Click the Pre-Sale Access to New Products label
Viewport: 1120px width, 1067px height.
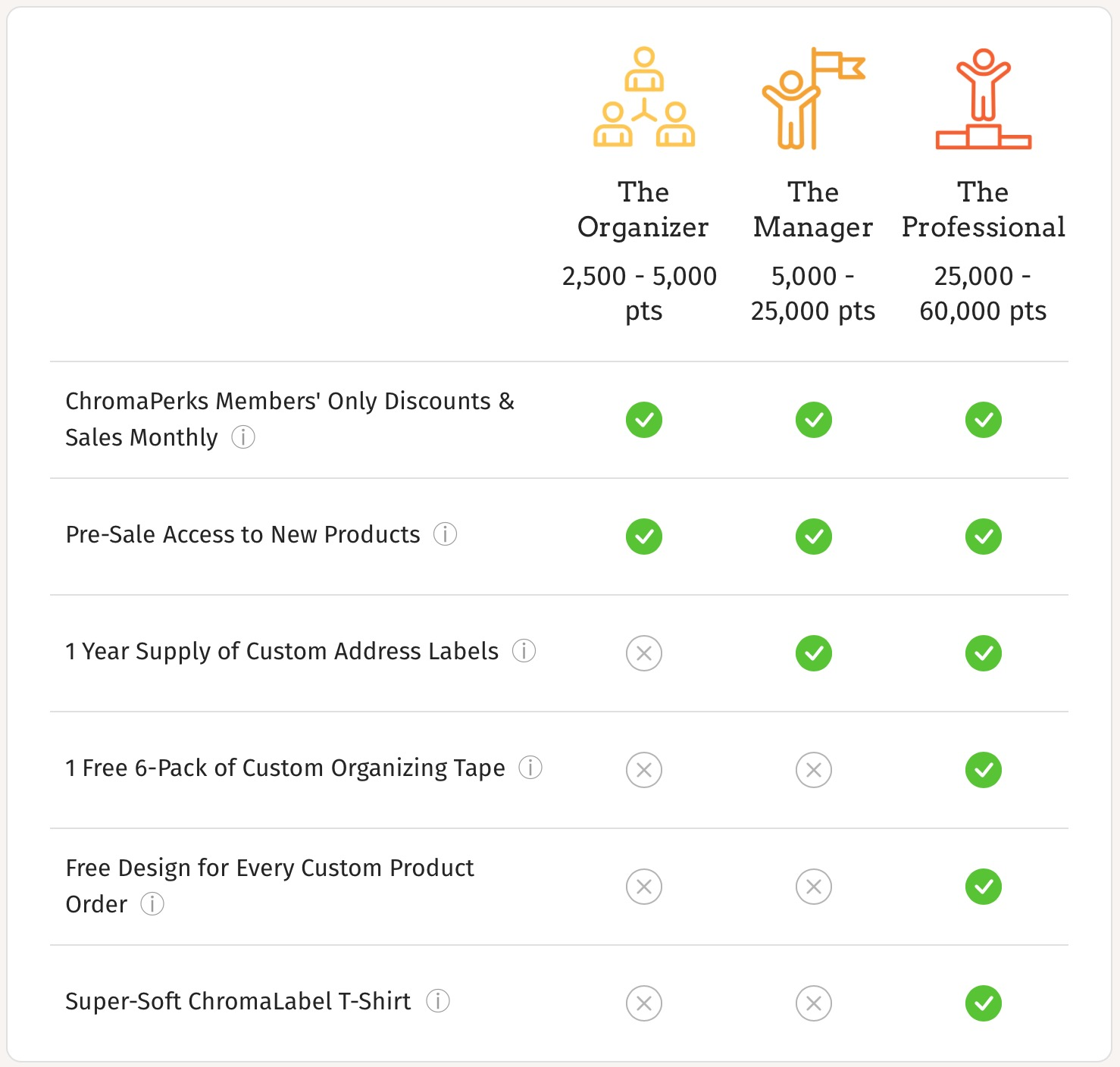[x=242, y=534]
